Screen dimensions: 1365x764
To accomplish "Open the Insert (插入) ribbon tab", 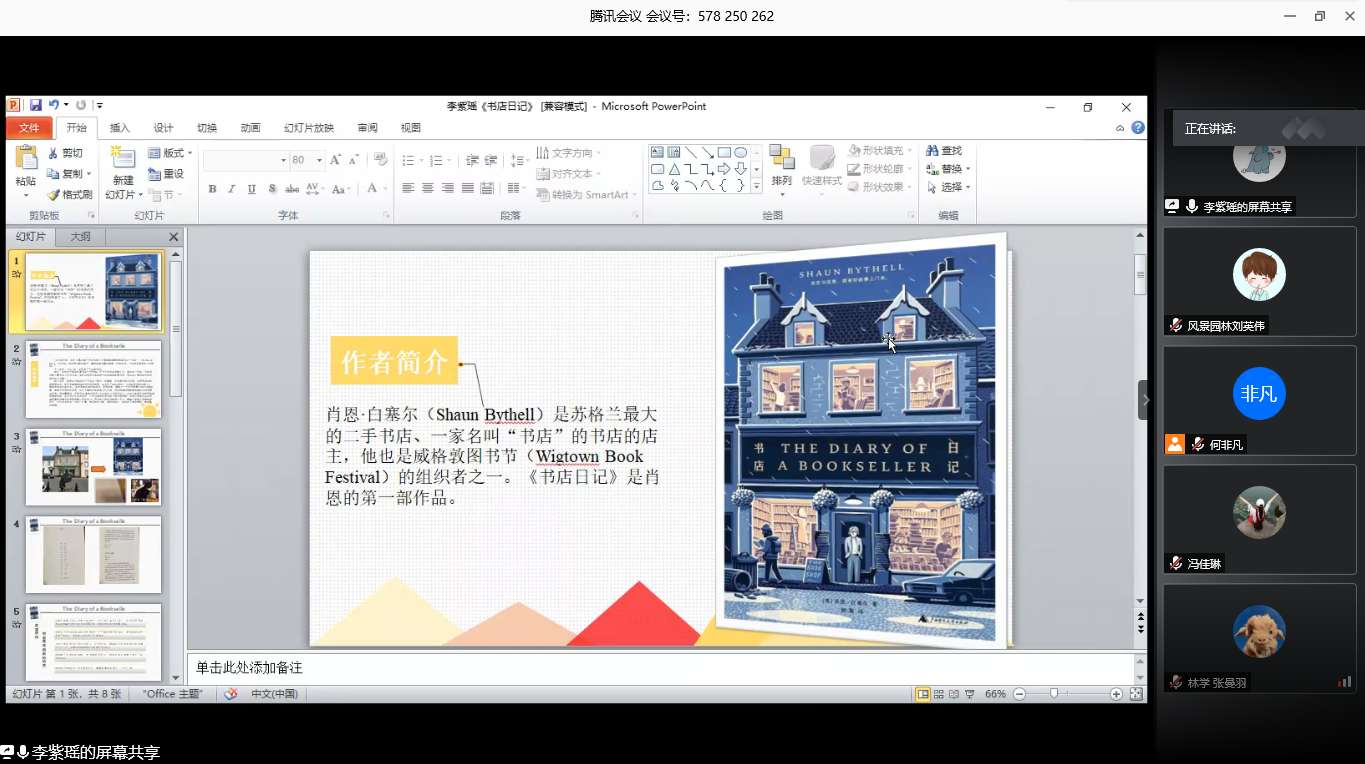I will pyautogui.click(x=120, y=128).
